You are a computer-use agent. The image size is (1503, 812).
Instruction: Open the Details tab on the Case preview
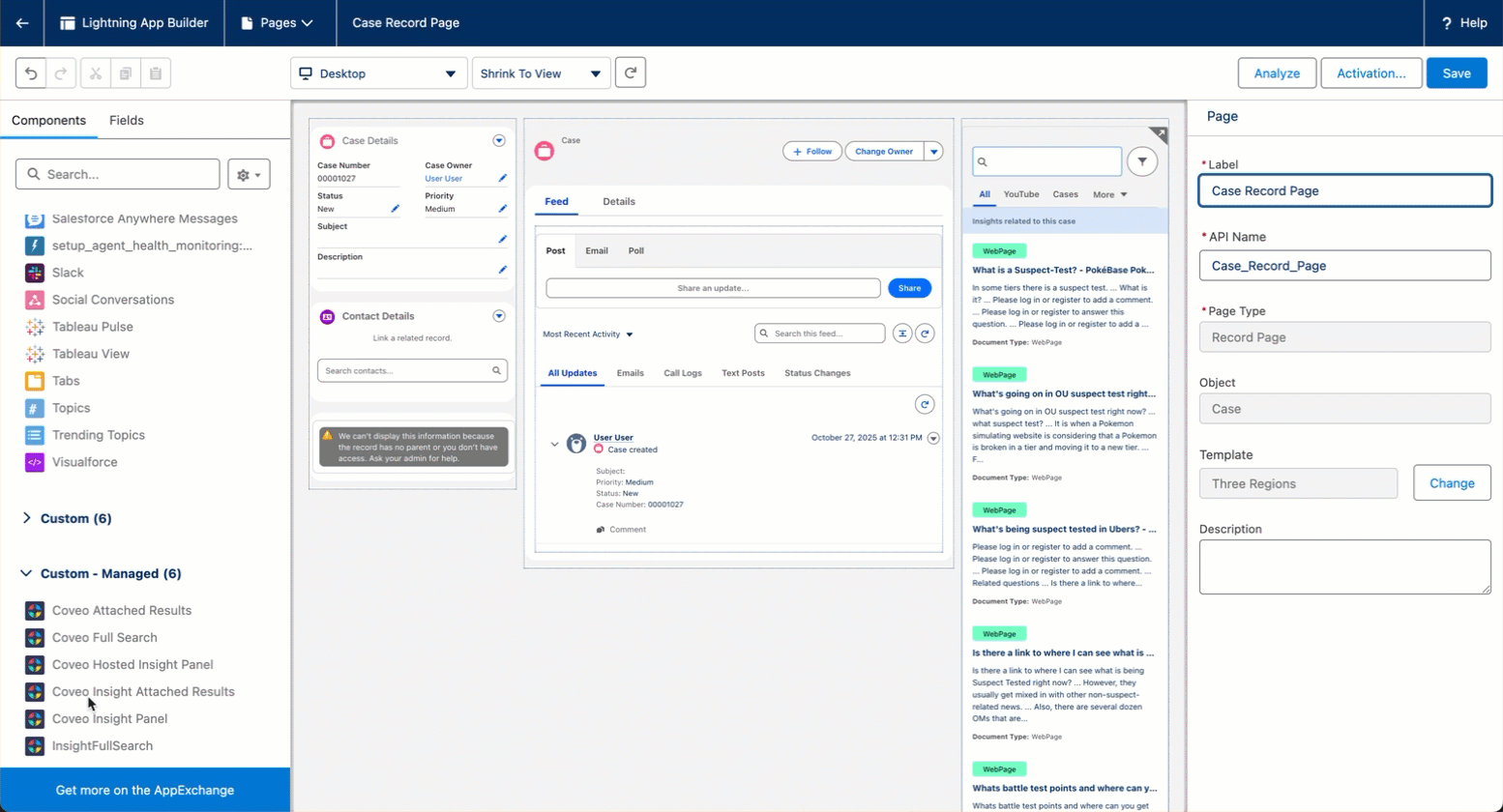[x=619, y=202]
